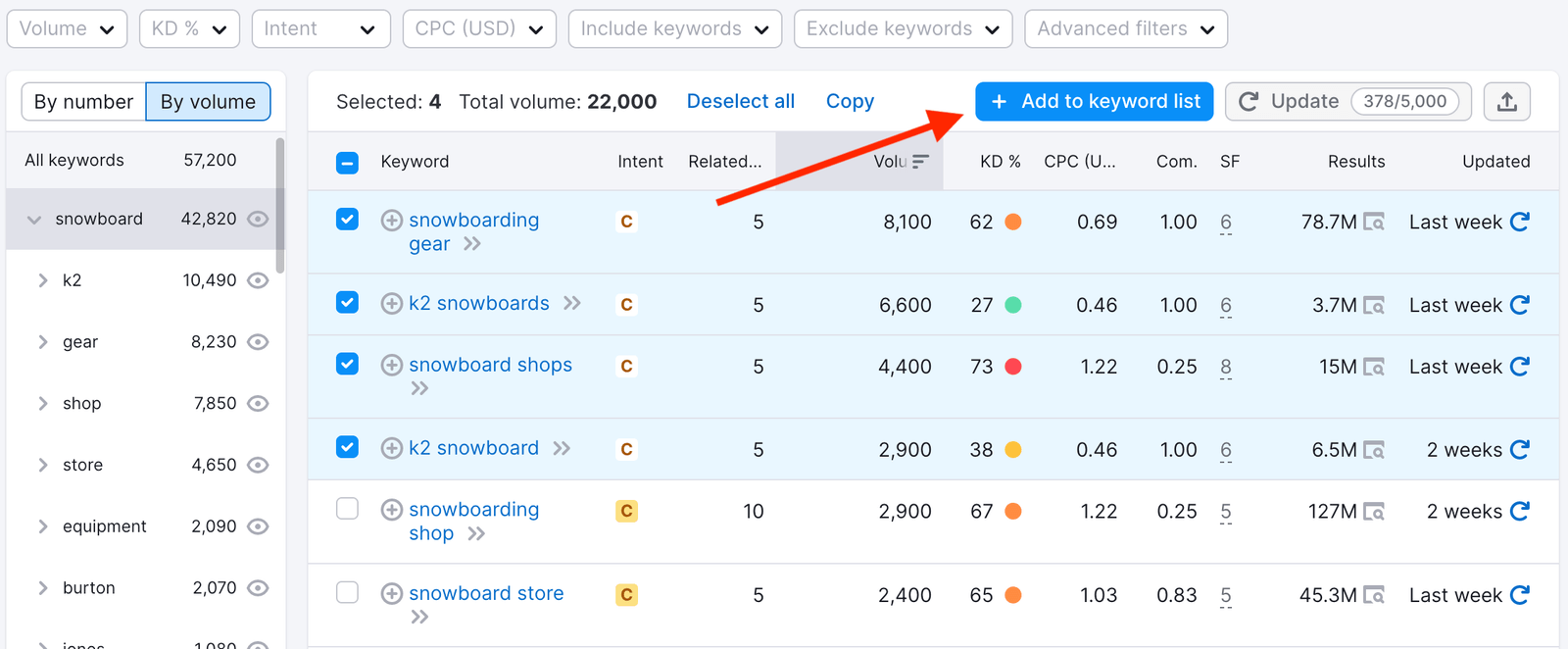
Task: Refresh metrics for snowboard store row
Action: [1520, 594]
